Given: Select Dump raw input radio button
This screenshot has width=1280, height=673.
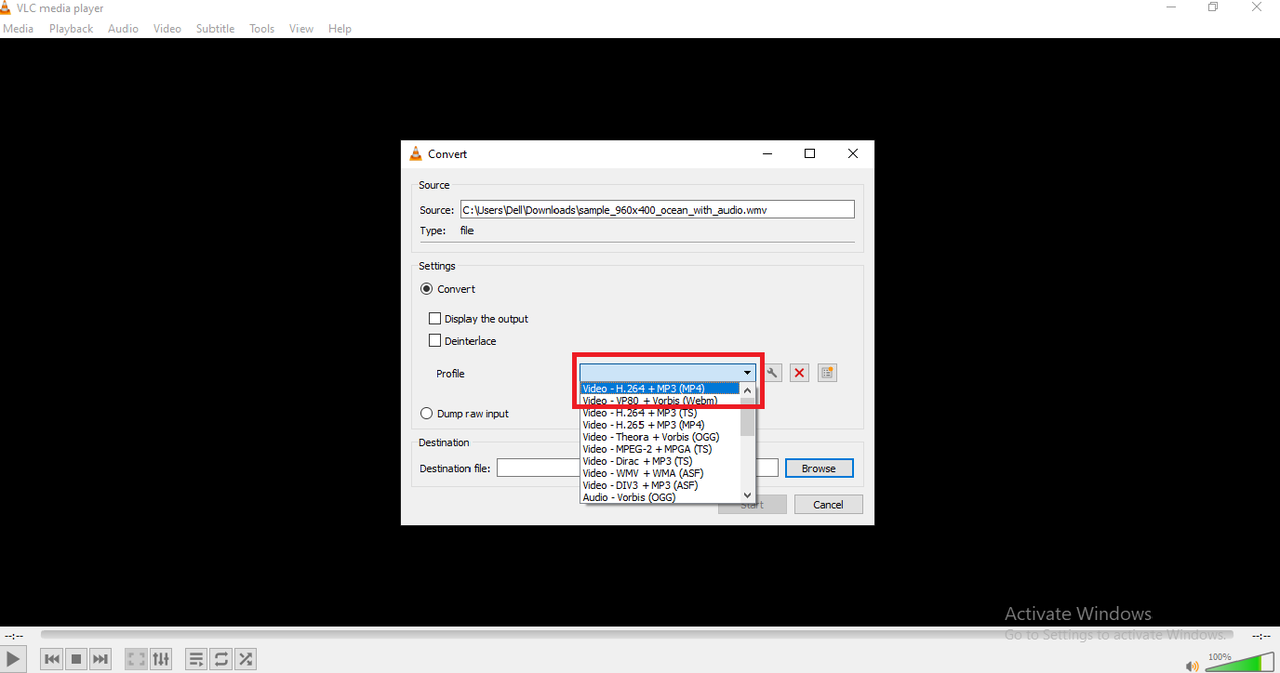Looking at the screenshot, I should click(427, 413).
